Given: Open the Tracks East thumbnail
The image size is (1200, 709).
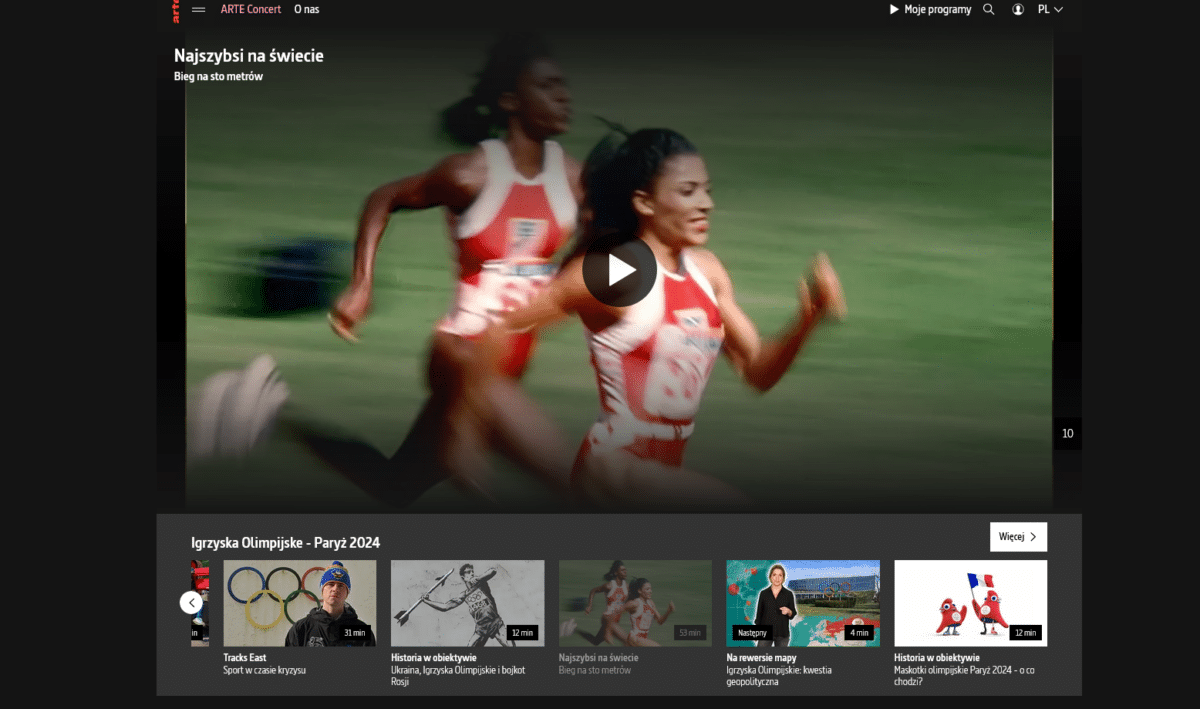Looking at the screenshot, I should 299,601.
